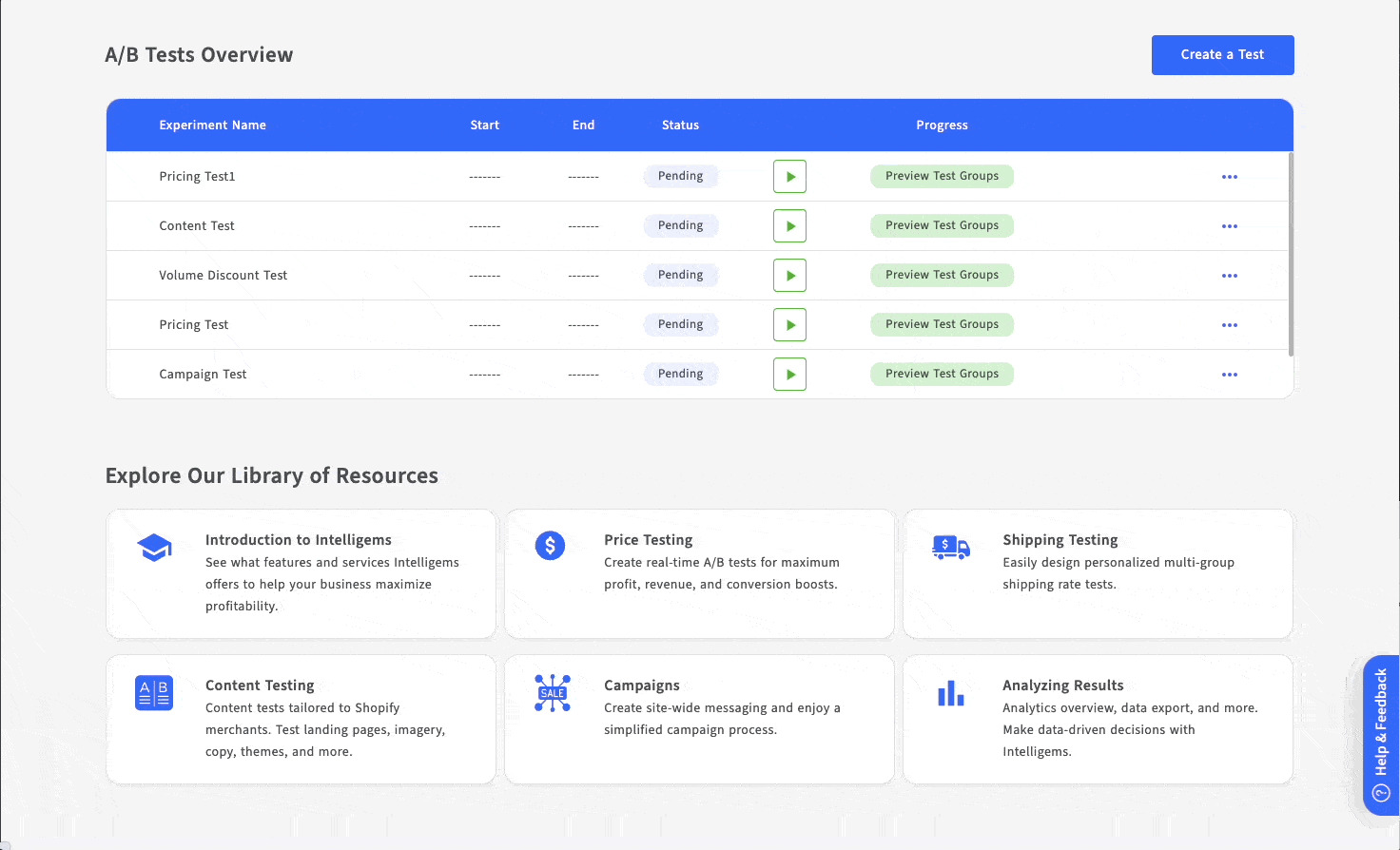The height and width of the screenshot is (850, 1400).
Task: Click the Campaigns SALE badge icon
Action: (552, 692)
